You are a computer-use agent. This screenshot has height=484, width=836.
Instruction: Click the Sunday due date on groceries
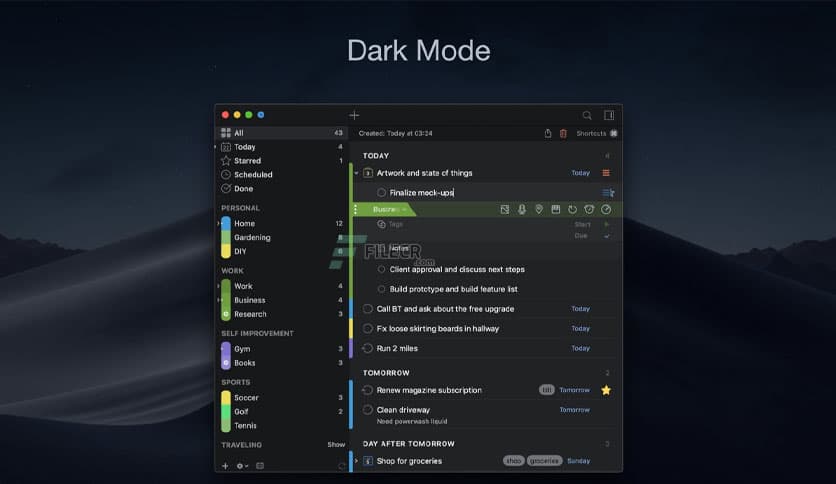click(578, 461)
